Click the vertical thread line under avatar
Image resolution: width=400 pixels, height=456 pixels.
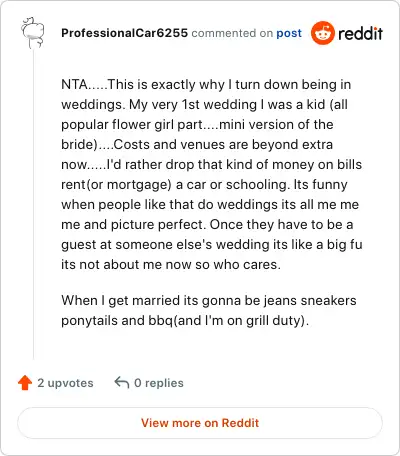click(x=33, y=204)
